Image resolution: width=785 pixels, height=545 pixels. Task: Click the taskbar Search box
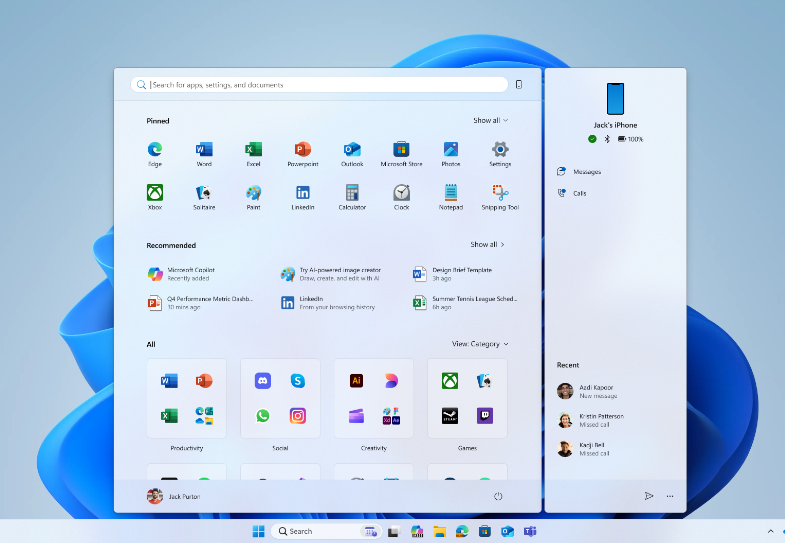(326, 531)
